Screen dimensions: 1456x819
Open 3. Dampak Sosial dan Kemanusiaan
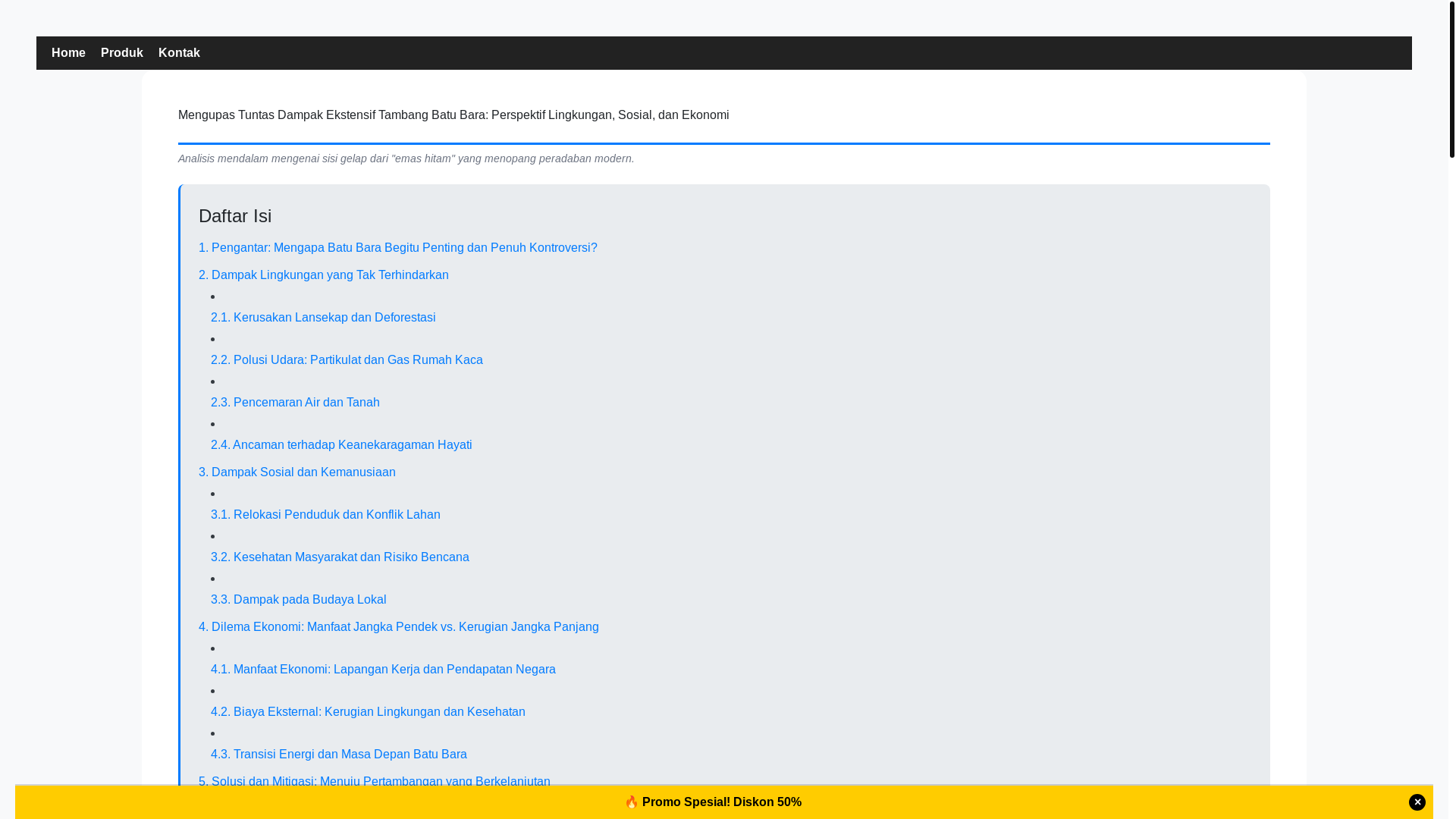click(297, 472)
